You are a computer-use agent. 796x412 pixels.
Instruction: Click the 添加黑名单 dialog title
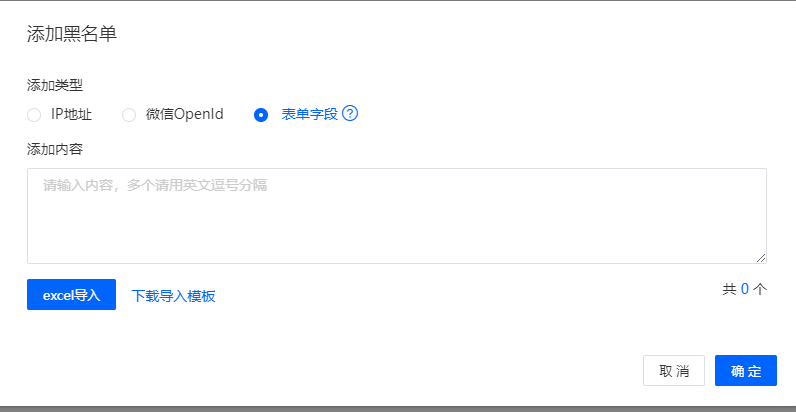point(72,34)
